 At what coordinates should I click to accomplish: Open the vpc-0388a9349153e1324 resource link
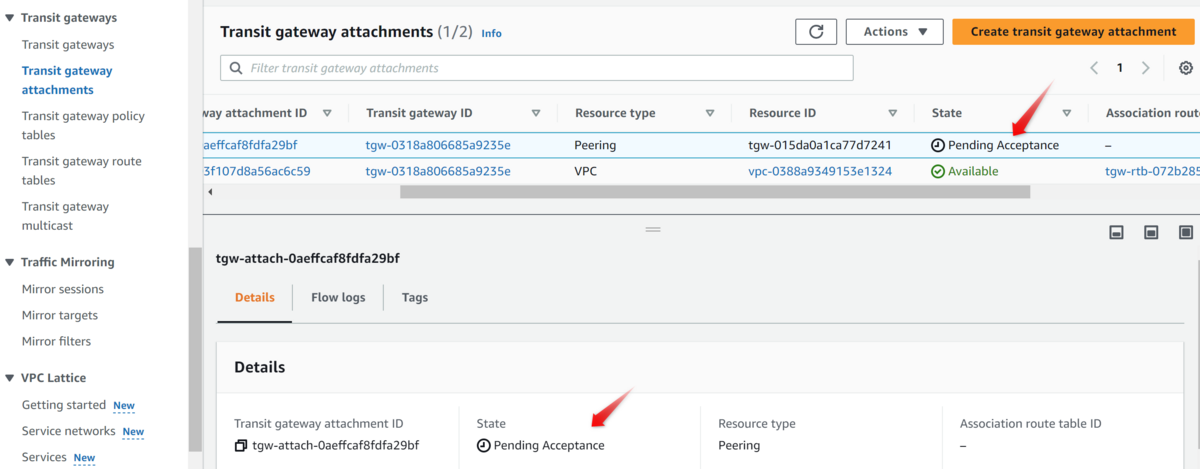click(819, 171)
